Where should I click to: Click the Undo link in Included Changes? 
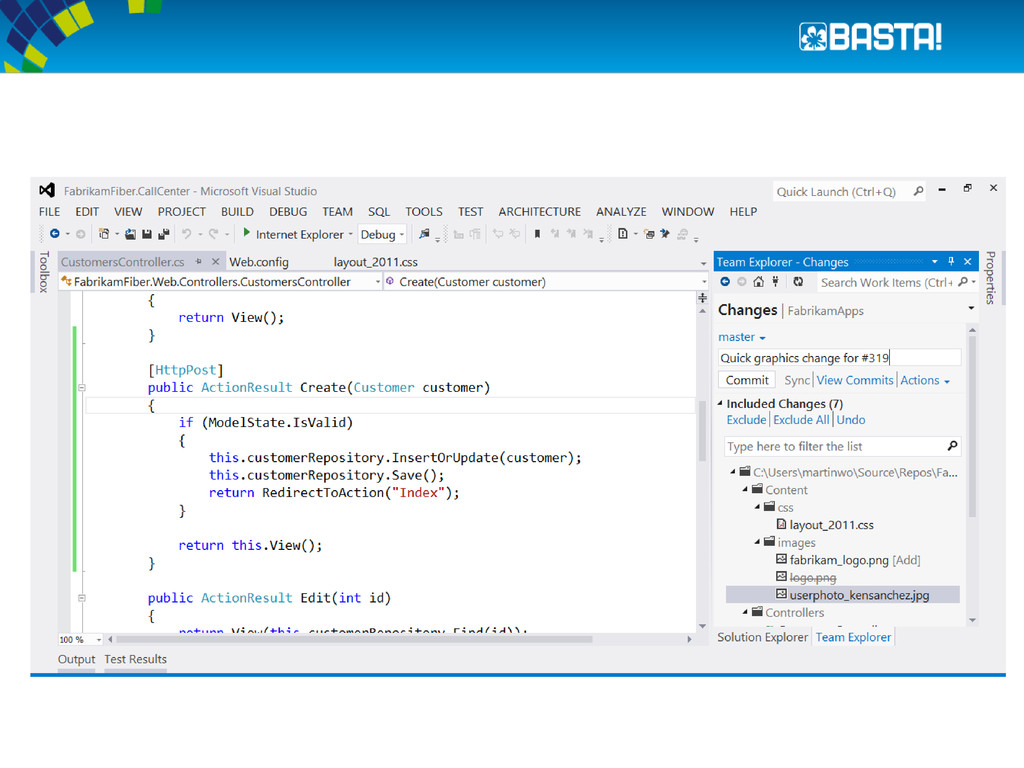point(851,420)
